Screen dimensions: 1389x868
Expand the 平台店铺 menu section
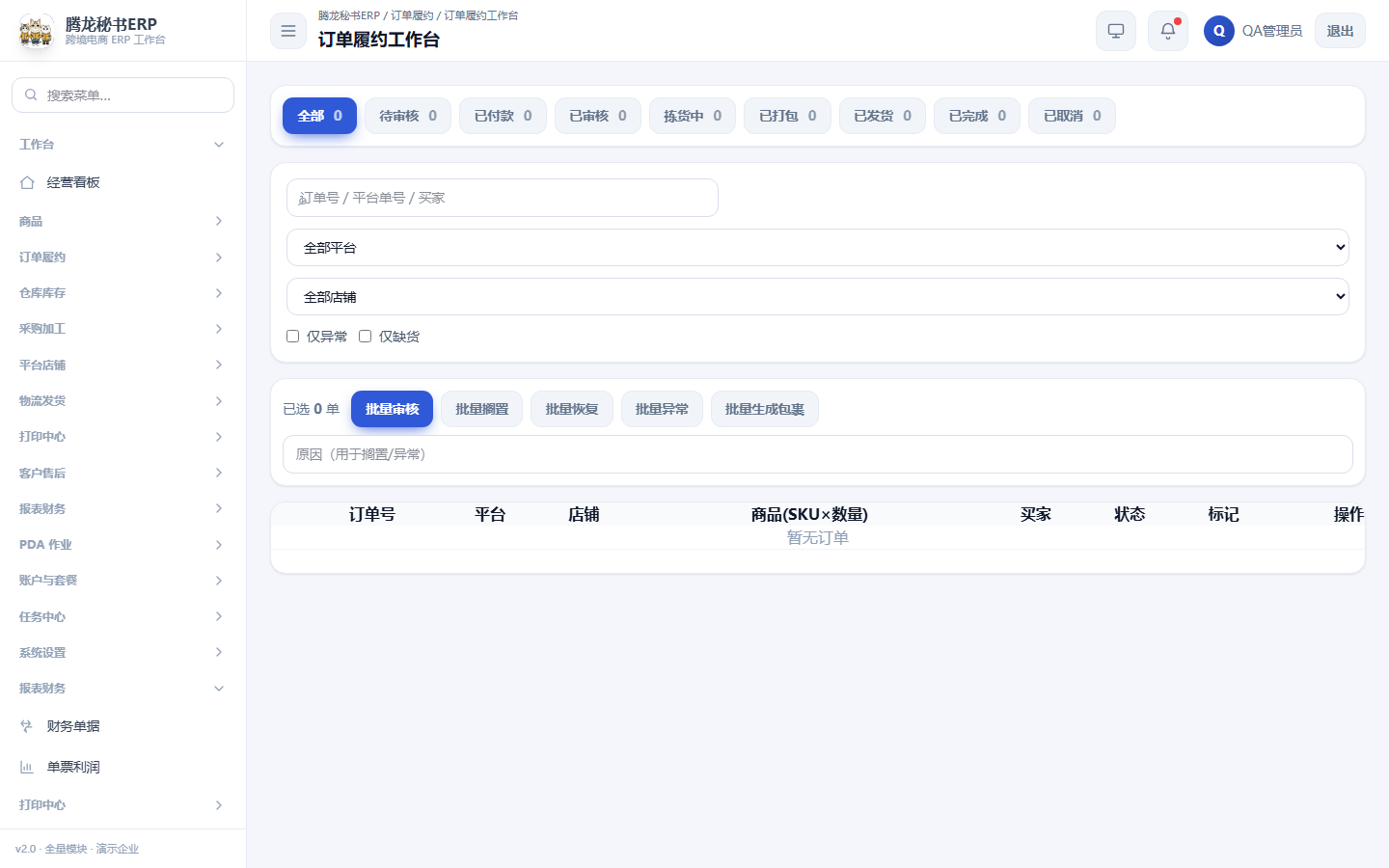click(123, 365)
